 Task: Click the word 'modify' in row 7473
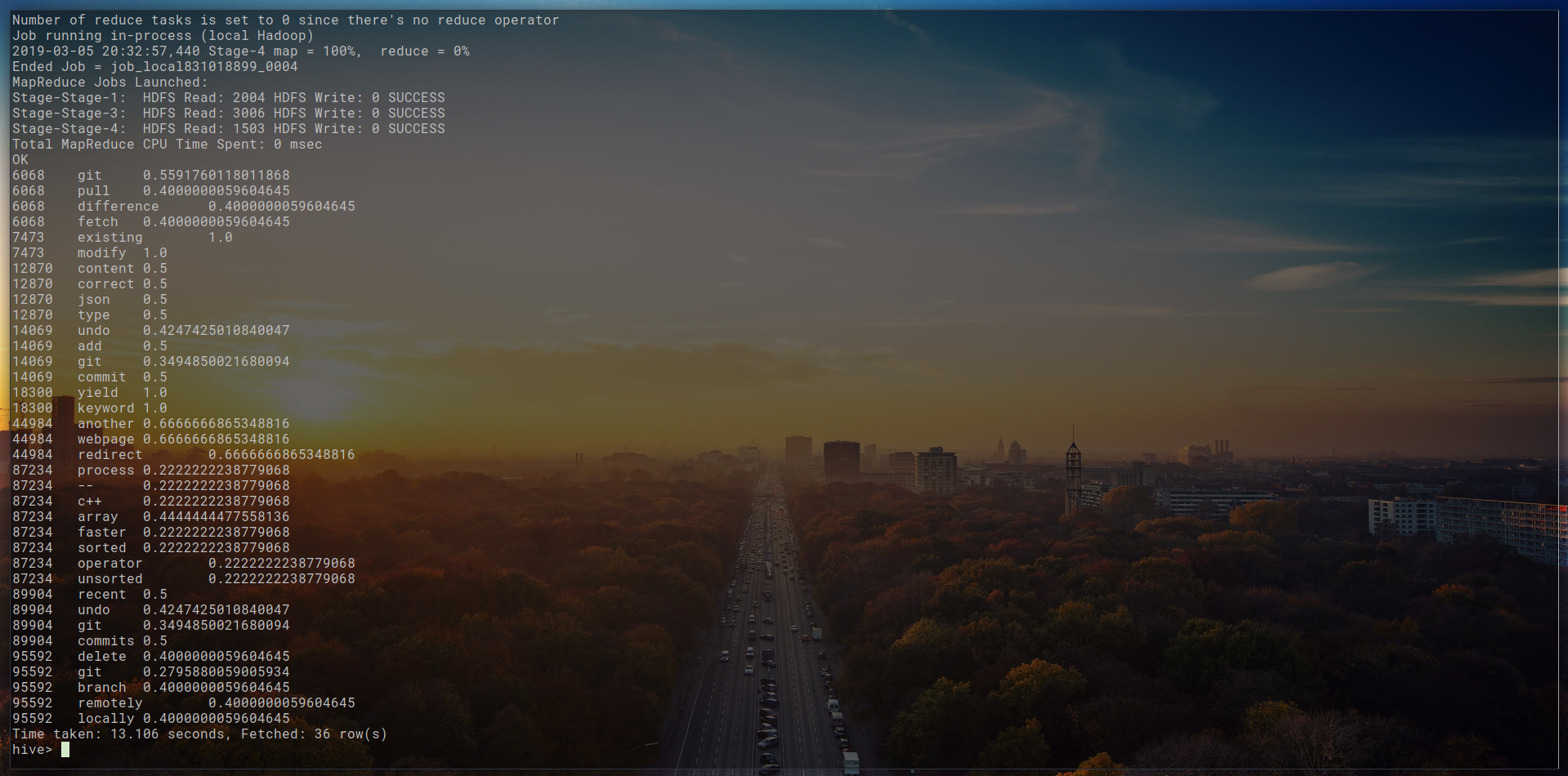pyautogui.click(x=102, y=252)
